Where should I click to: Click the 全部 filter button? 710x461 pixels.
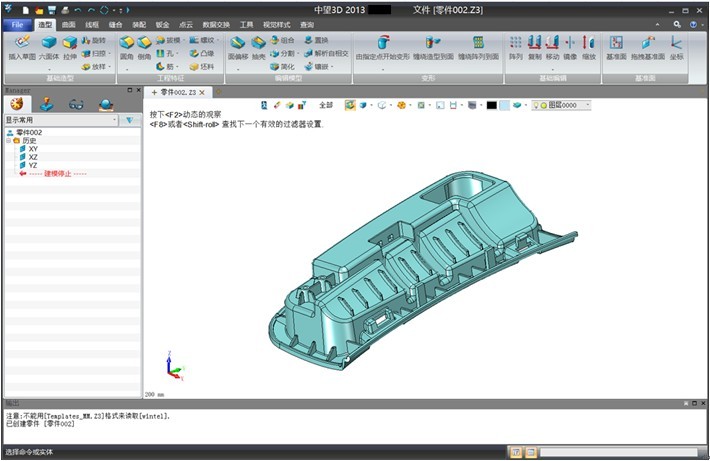pos(325,104)
